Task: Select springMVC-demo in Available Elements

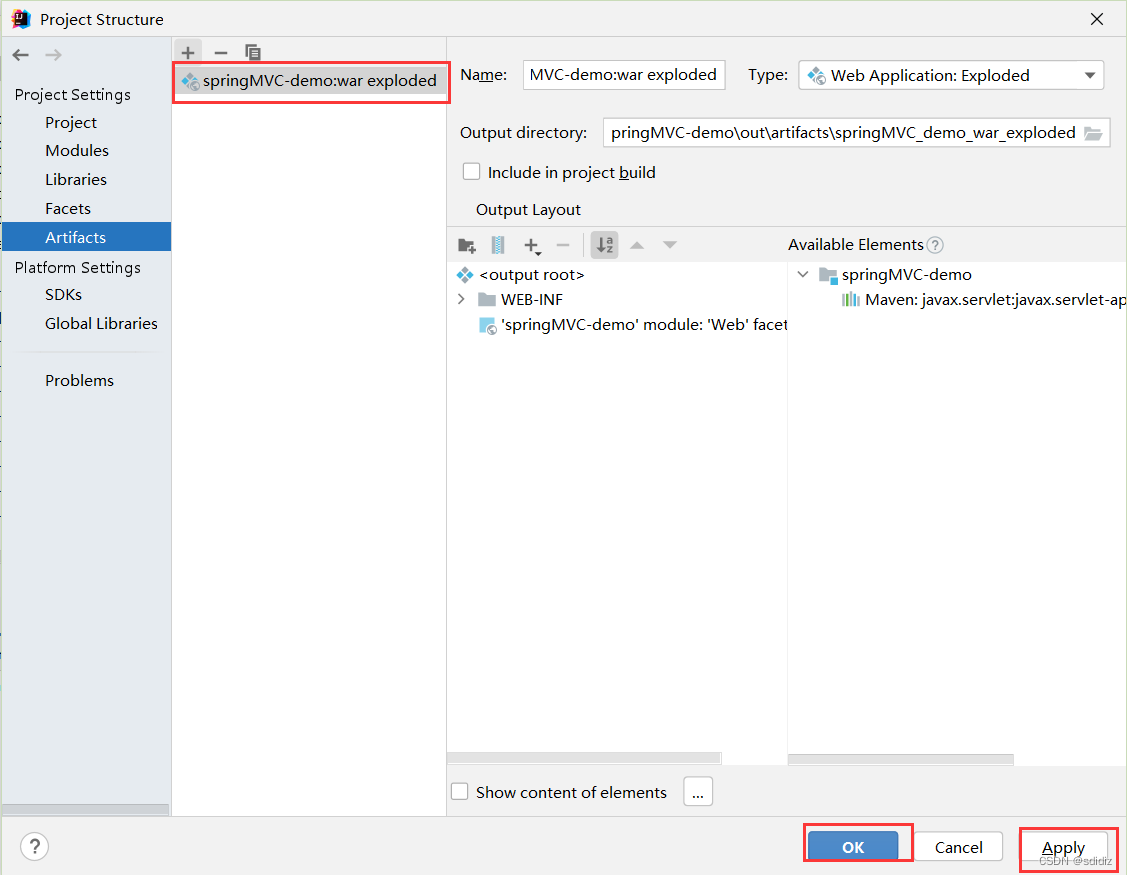Action: tap(896, 275)
